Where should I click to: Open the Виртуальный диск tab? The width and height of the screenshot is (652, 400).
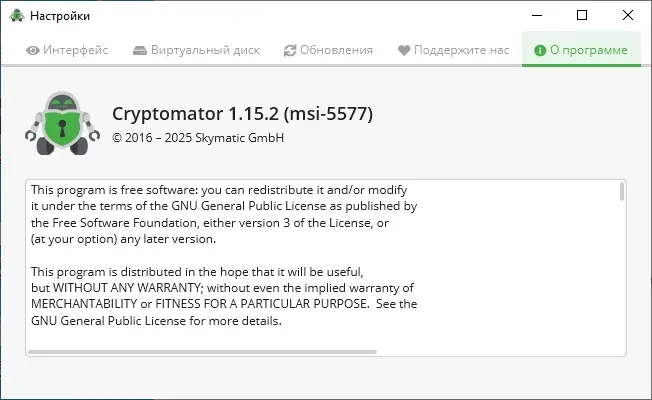point(196,50)
